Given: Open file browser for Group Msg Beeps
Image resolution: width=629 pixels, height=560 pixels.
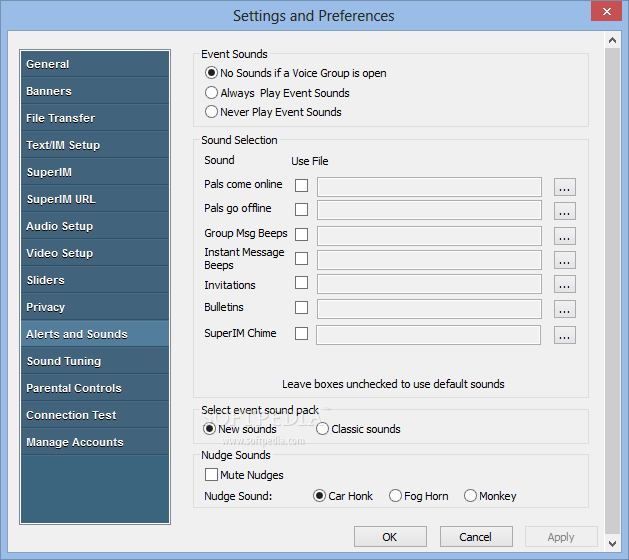Looking at the screenshot, I should pyautogui.click(x=564, y=236).
